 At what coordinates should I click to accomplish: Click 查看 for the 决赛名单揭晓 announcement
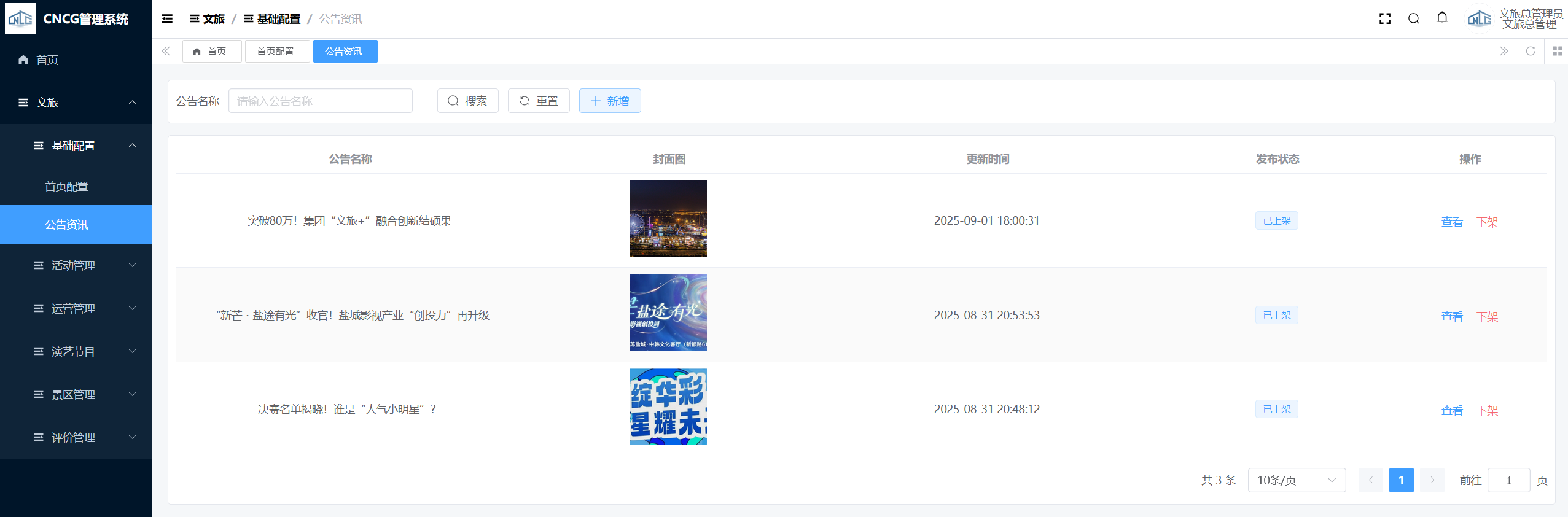pos(1452,410)
